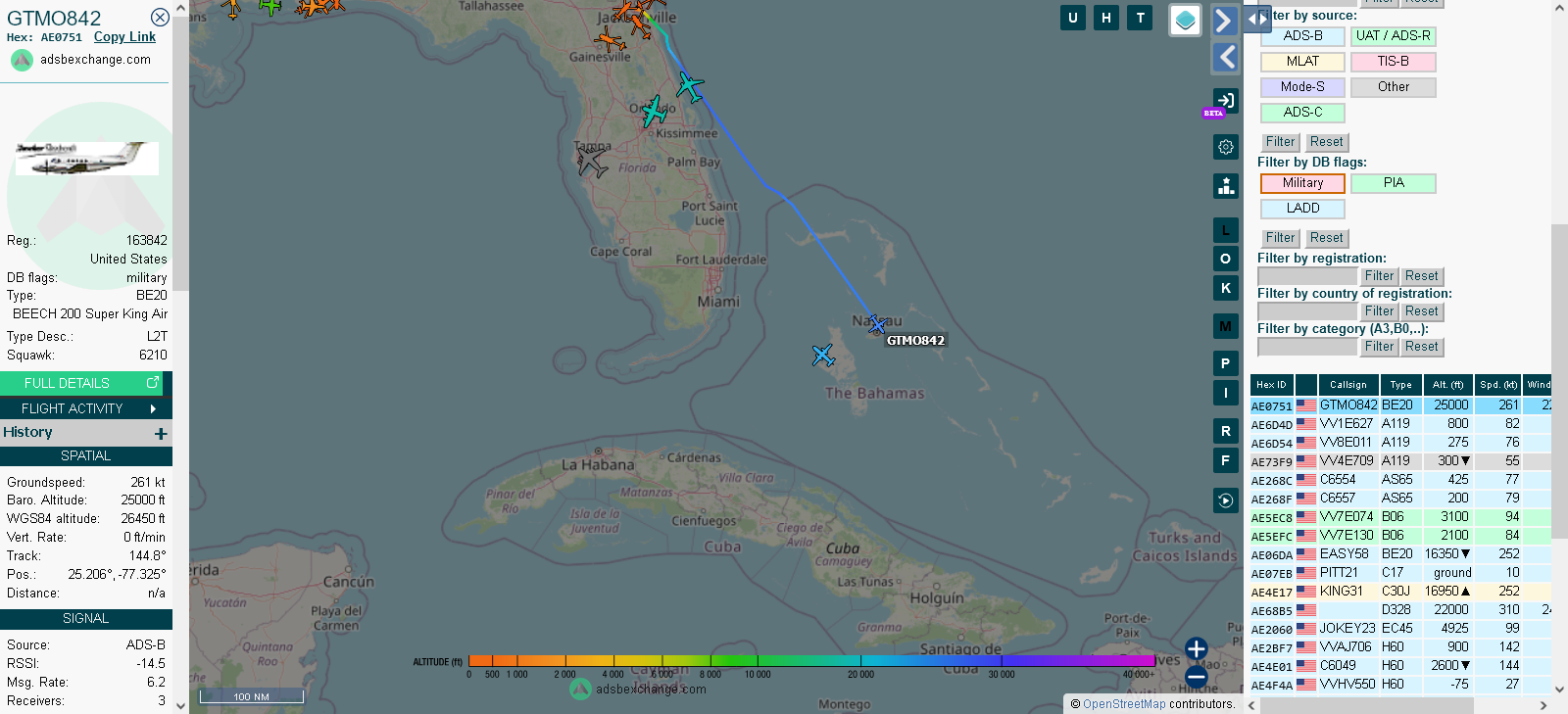Select the JOKEY23 row in aircraft table
The height and width of the screenshot is (714, 1568).
tap(1400, 629)
